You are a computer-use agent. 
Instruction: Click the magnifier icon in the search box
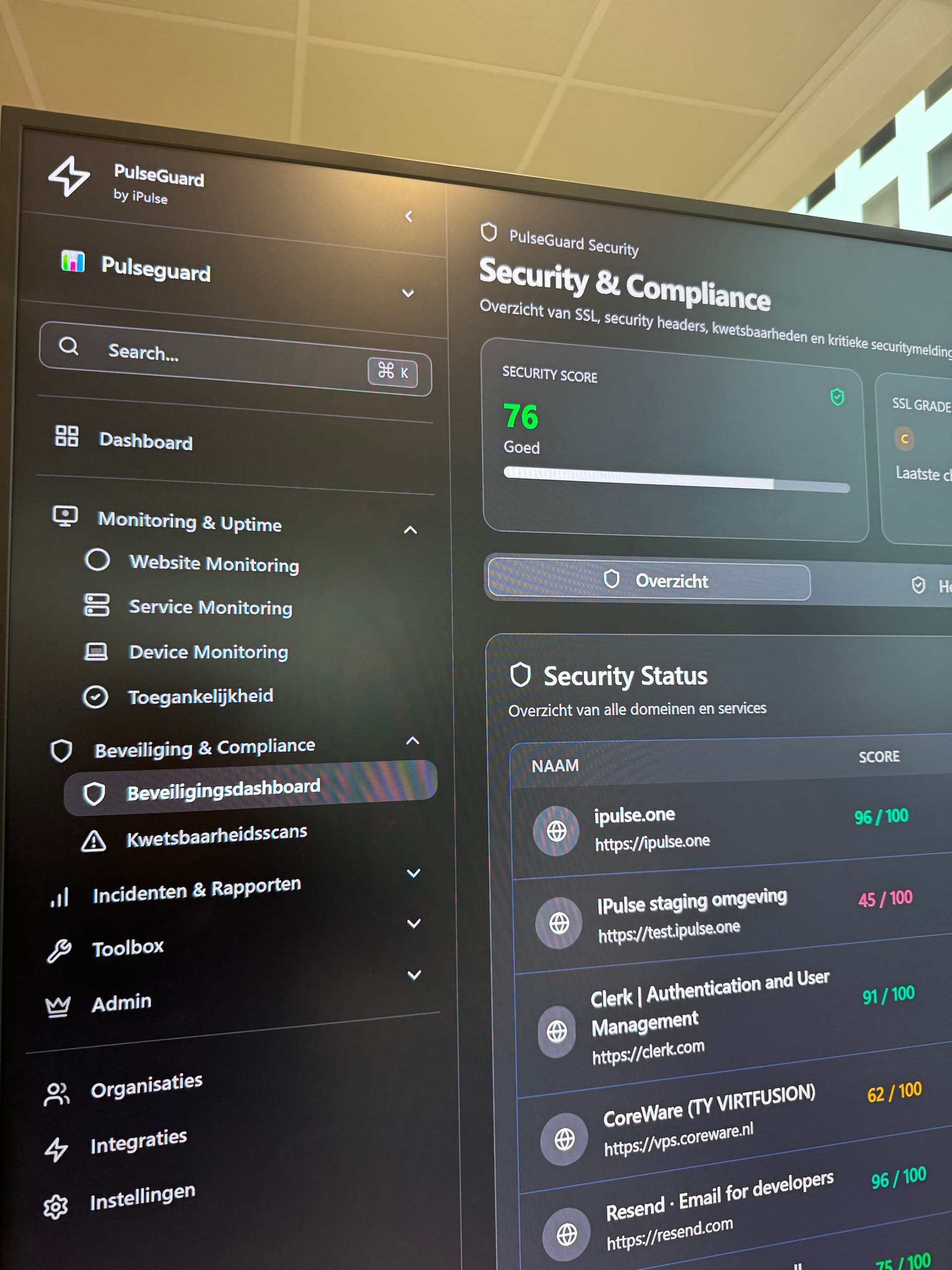point(68,346)
